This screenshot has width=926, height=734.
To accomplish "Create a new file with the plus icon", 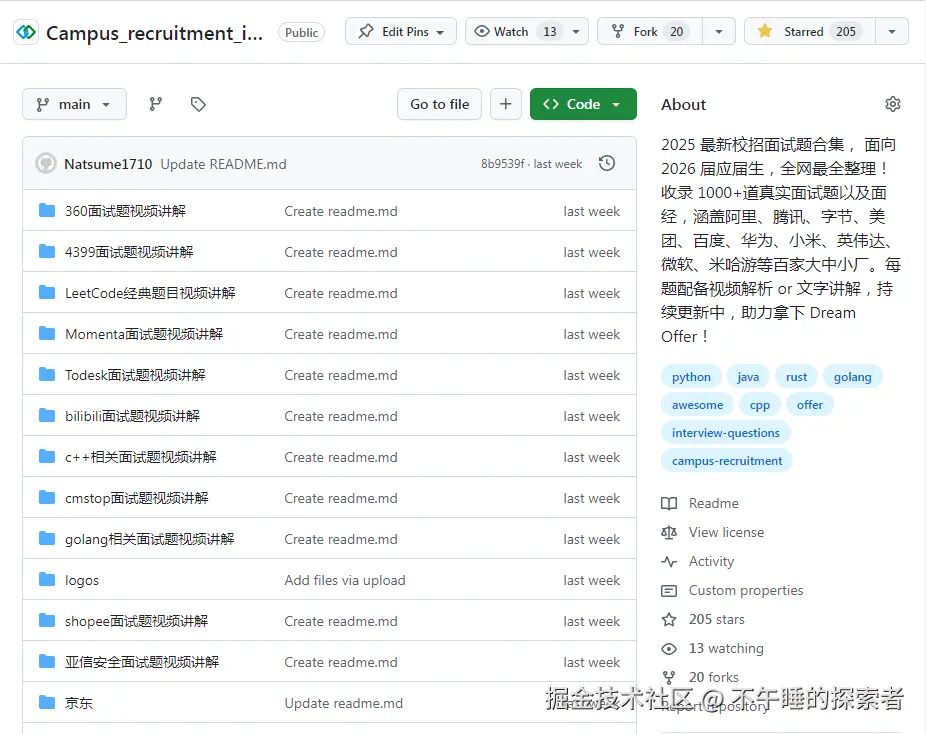I will coord(505,103).
